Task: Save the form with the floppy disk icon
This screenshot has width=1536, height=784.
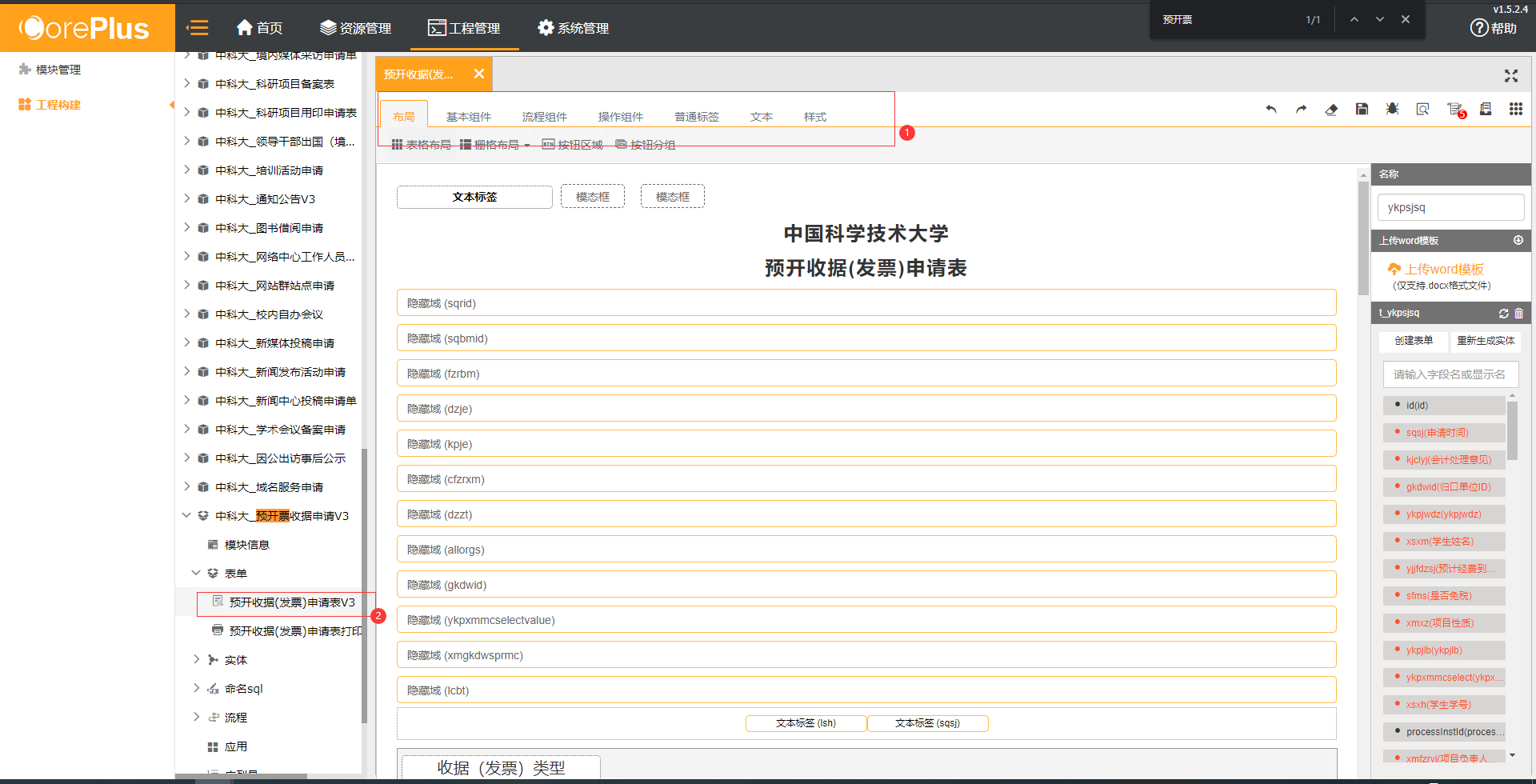Action: pyautogui.click(x=1362, y=110)
